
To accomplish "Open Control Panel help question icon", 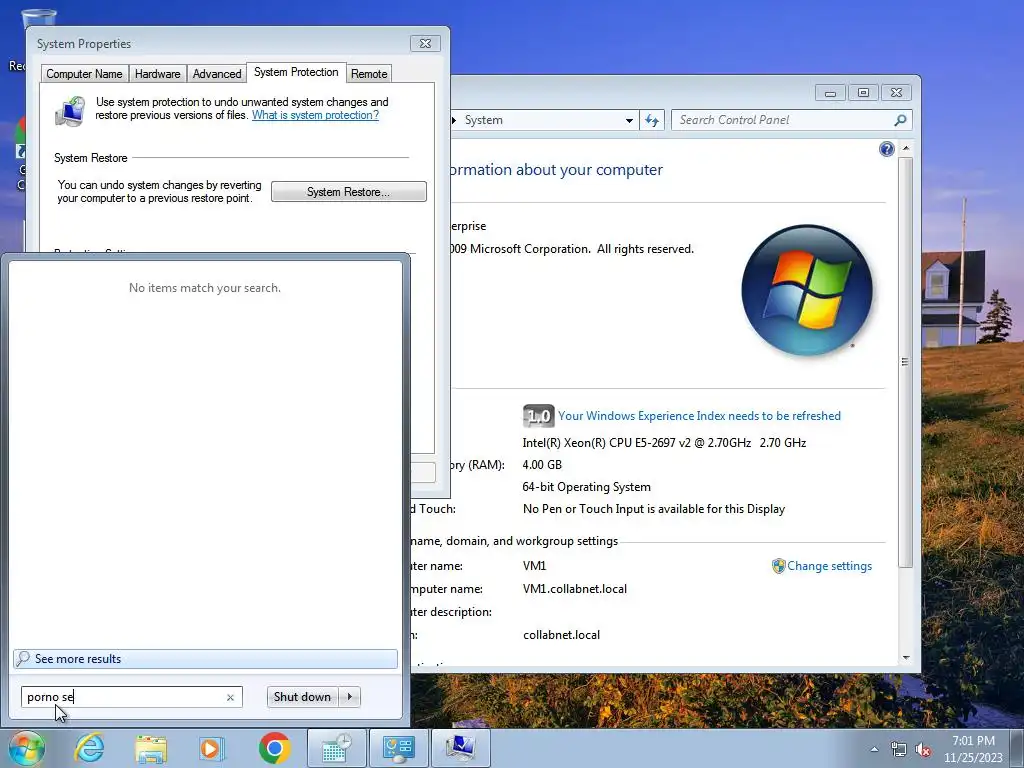I will (886, 150).
